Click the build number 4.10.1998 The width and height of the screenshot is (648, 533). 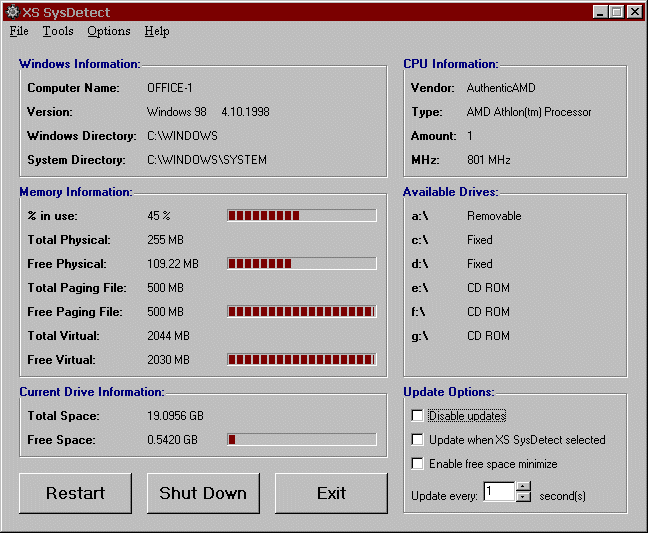pos(245,112)
